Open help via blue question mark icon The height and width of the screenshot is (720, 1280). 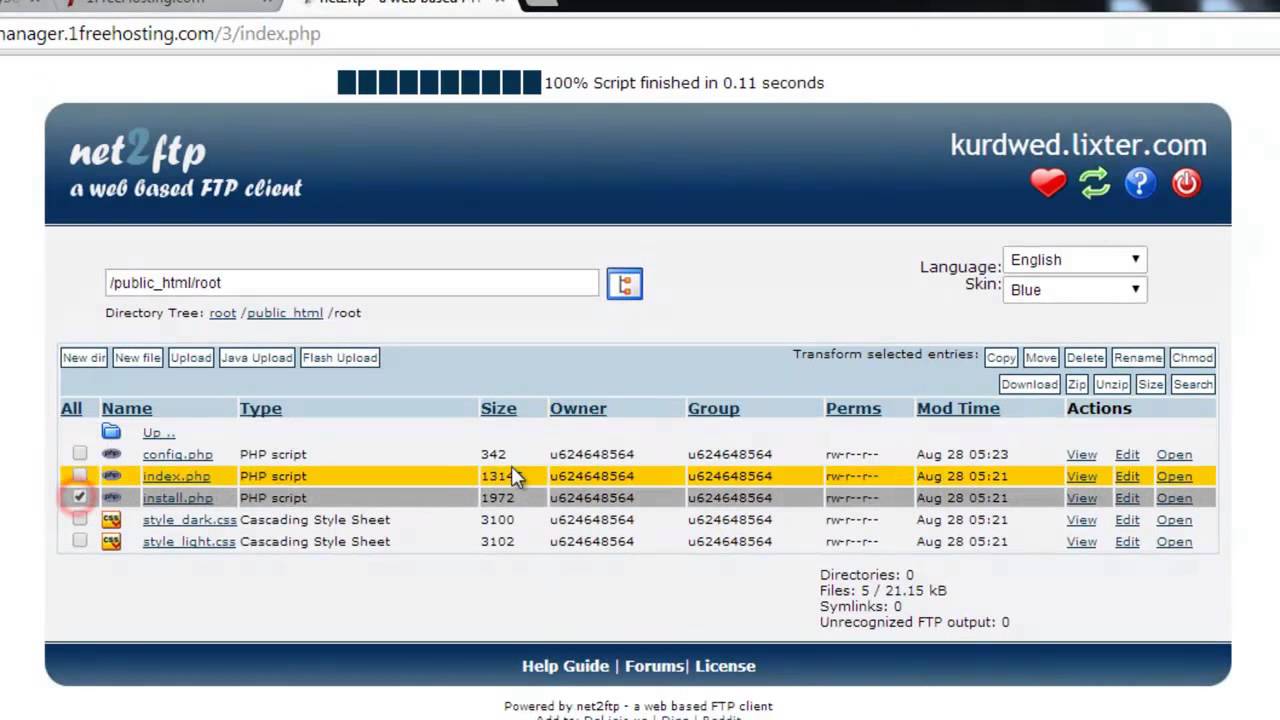pyautogui.click(x=1140, y=183)
